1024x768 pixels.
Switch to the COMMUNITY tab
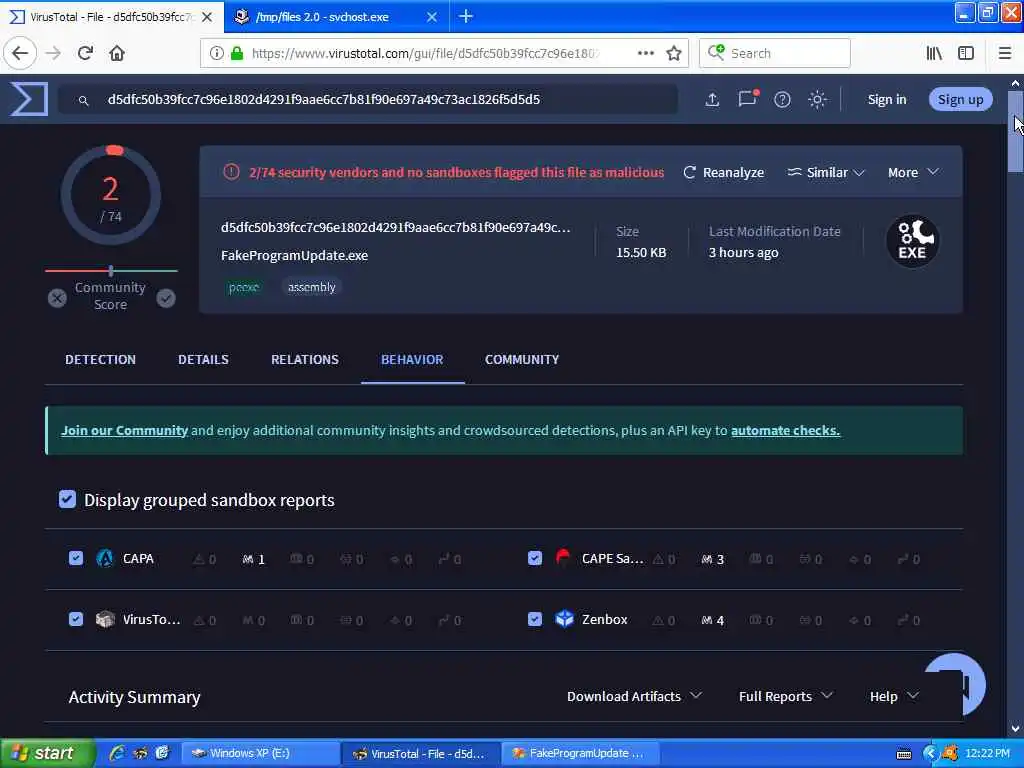[x=522, y=360]
